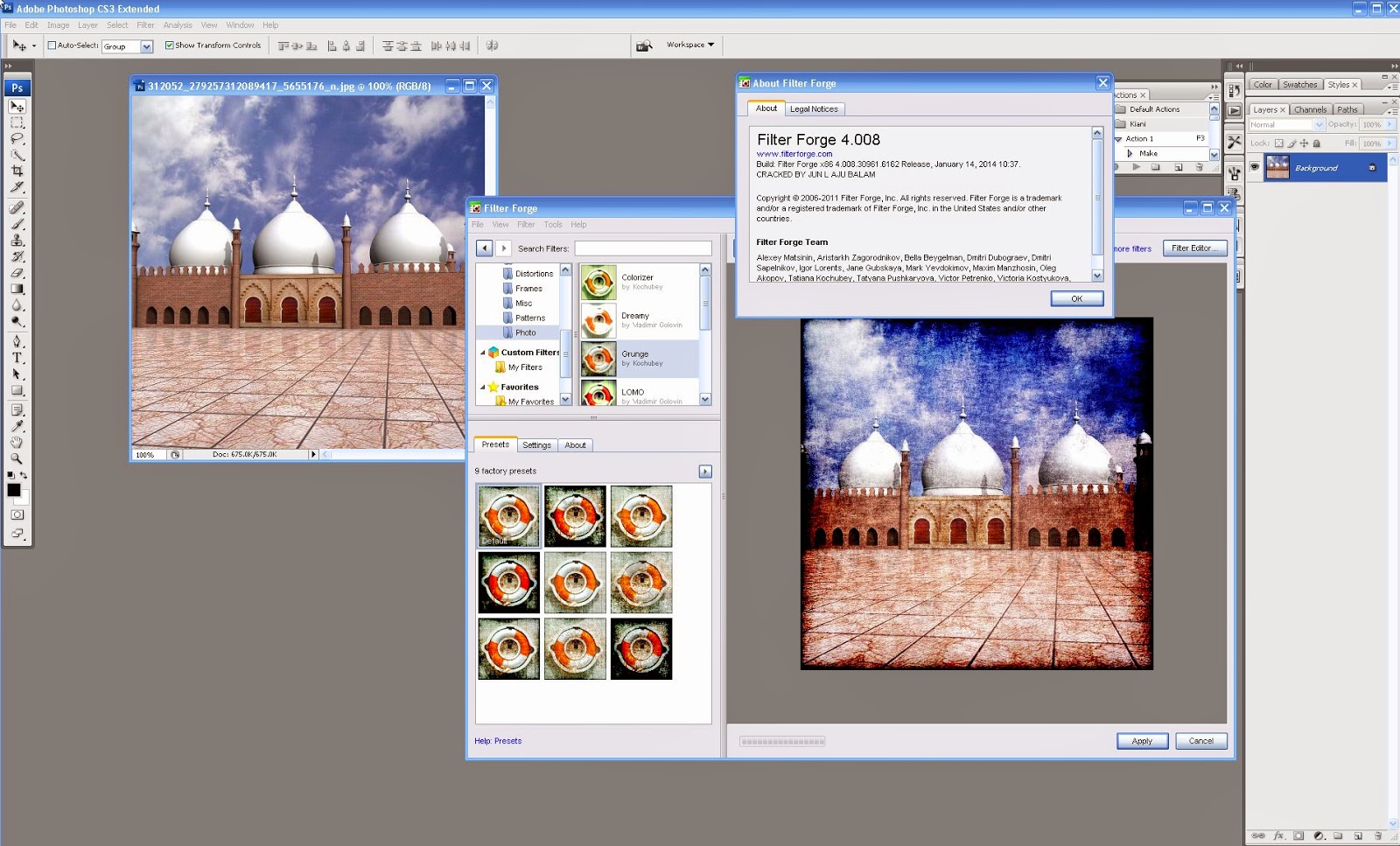Play the selected action
Viewport: 1400px width, 846px height.
(1137, 166)
